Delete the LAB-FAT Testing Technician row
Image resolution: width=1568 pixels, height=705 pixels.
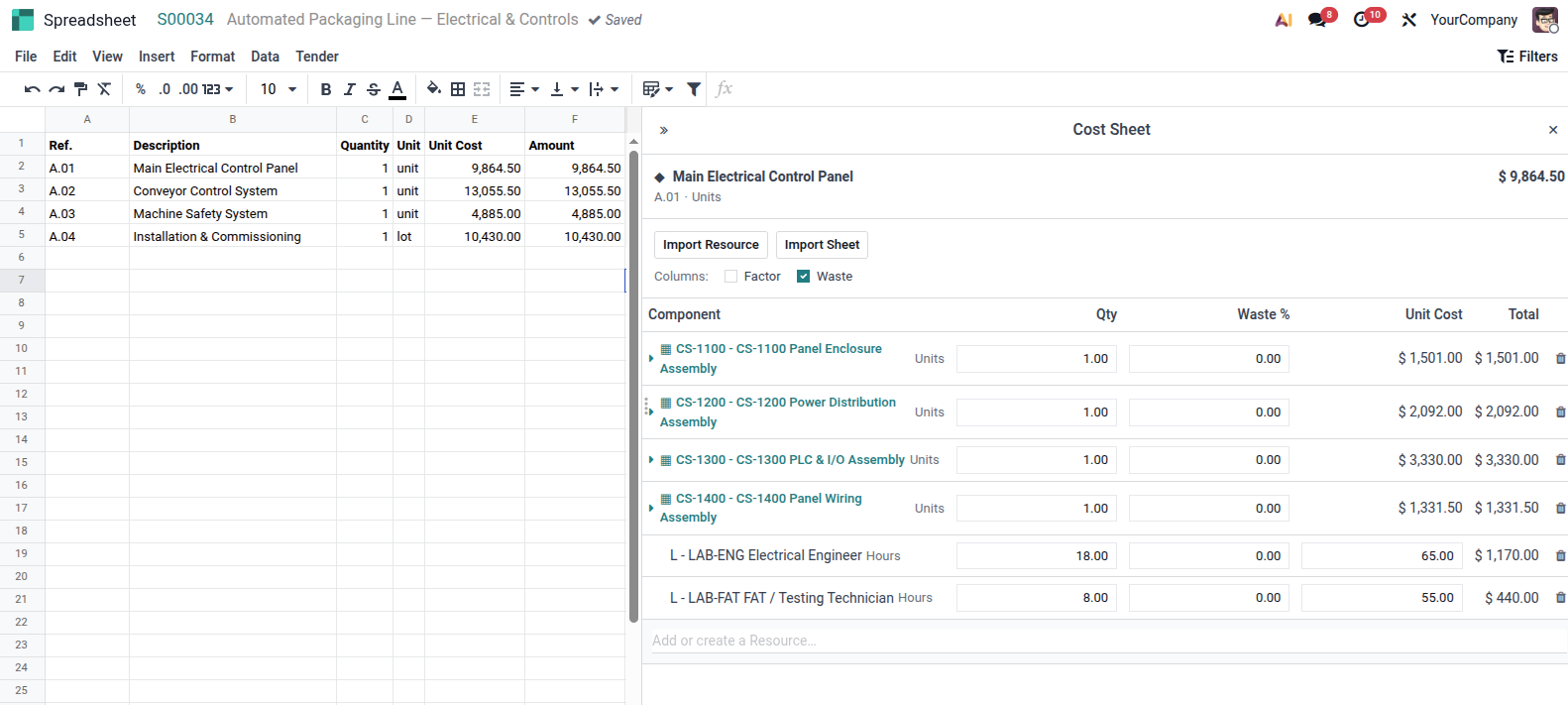[1560, 598]
